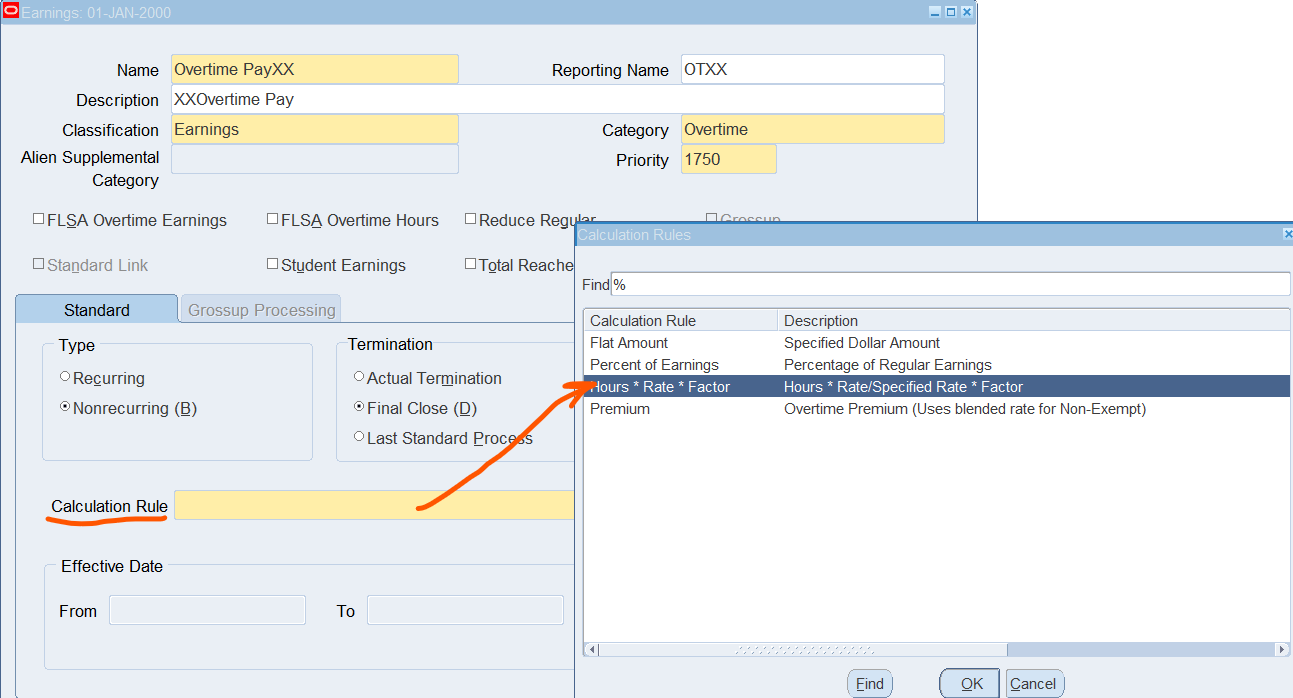Image resolution: width=1293 pixels, height=698 pixels.
Task: Click the horizontal scrollbar under the rules list
Action: 800,650
